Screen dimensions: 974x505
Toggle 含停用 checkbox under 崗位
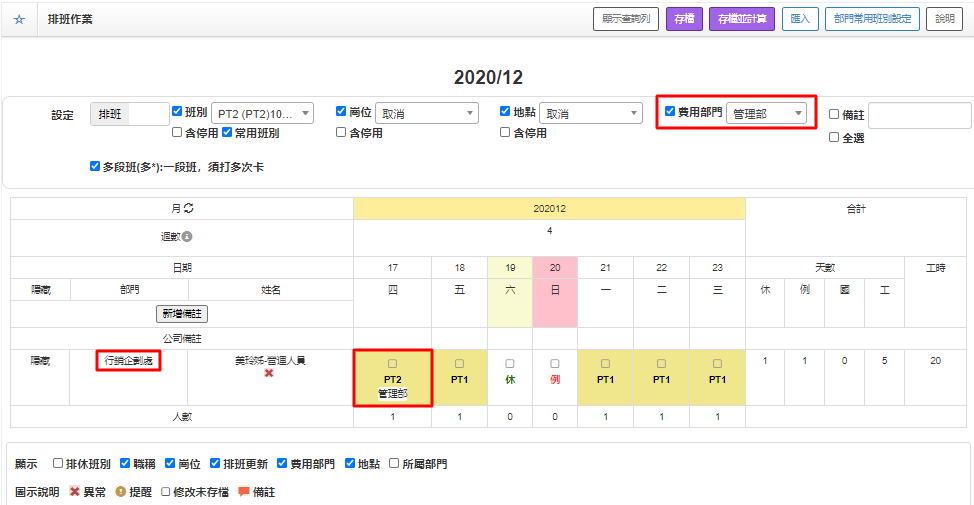point(341,132)
